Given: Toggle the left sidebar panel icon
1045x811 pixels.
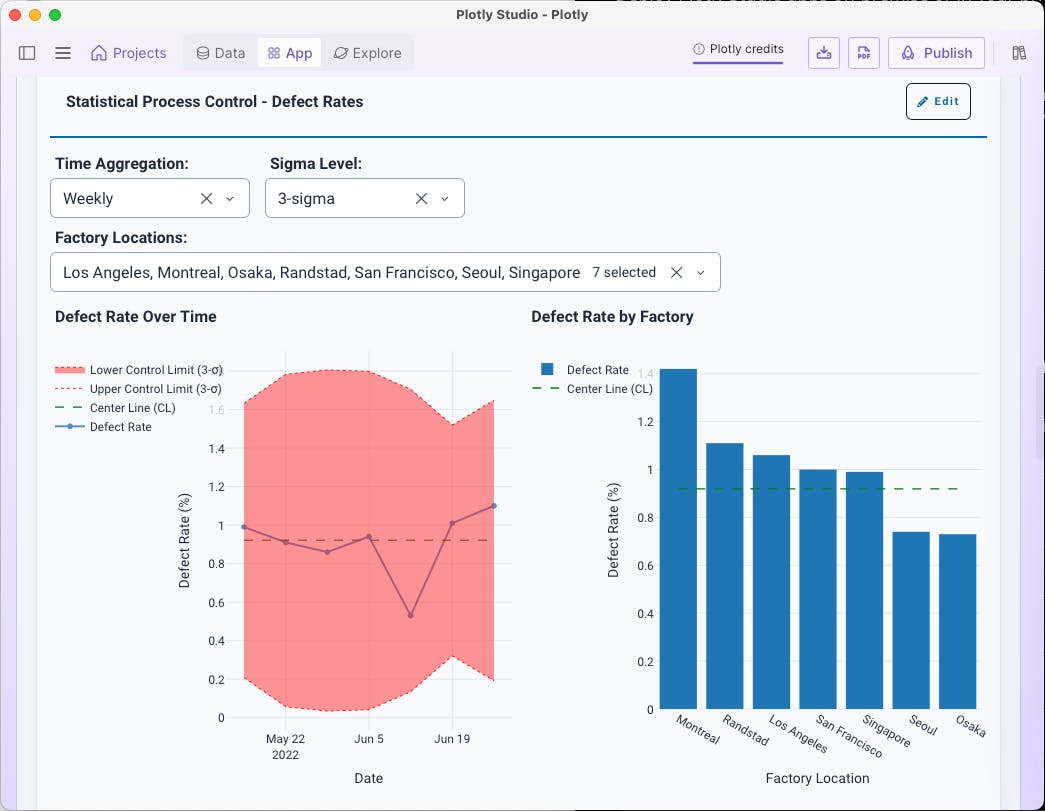Looking at the screenshot, I should [26, 53].
